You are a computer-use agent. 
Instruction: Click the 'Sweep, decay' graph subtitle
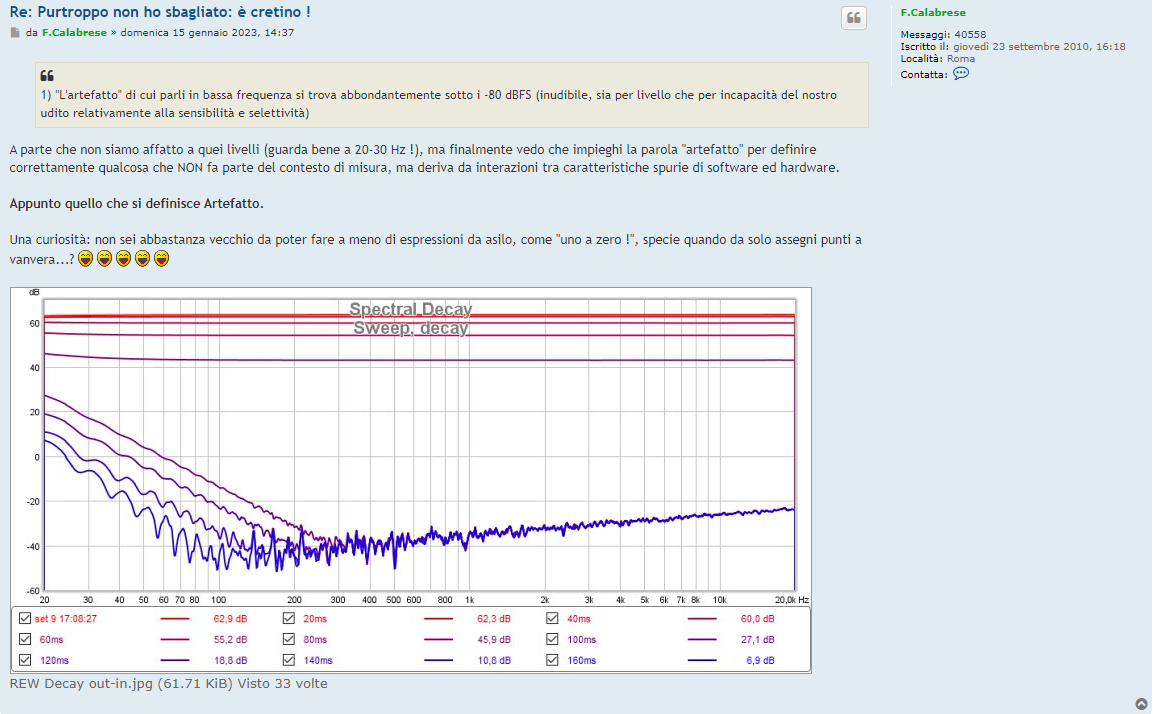pyautogui.click(x=410, y=327)
